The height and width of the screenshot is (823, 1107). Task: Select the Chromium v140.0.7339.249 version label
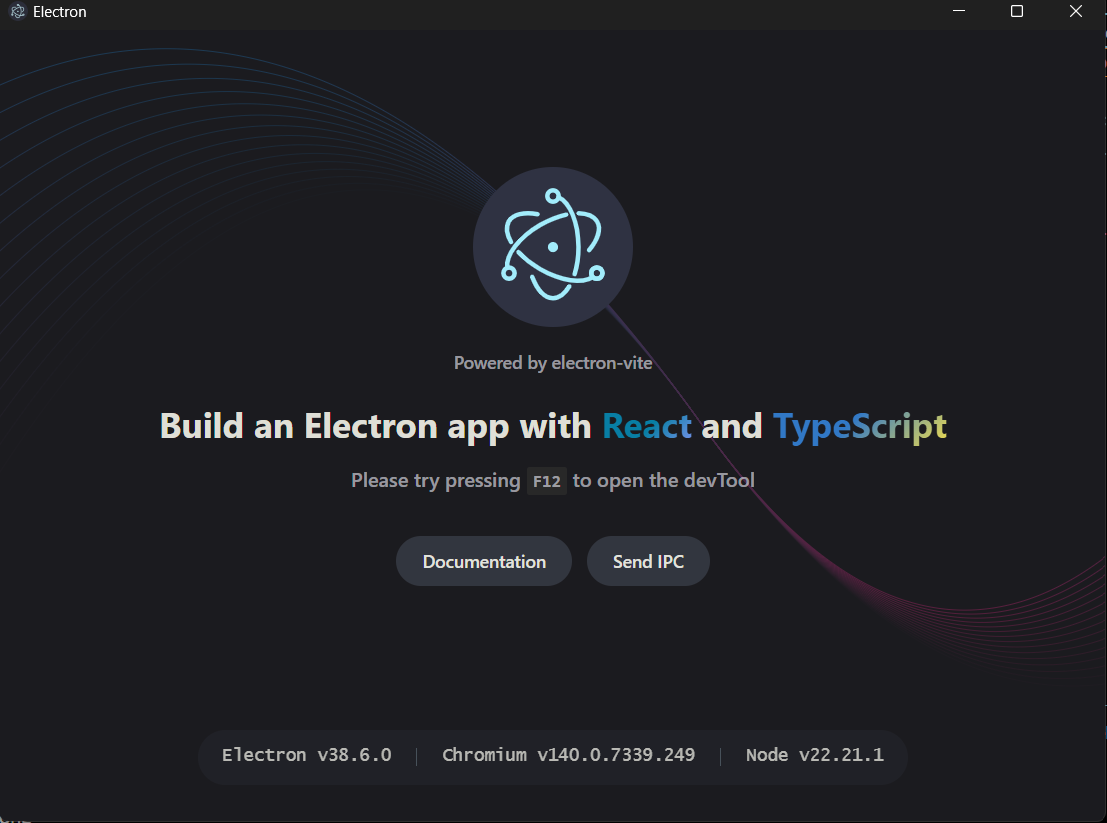point(569,755)
